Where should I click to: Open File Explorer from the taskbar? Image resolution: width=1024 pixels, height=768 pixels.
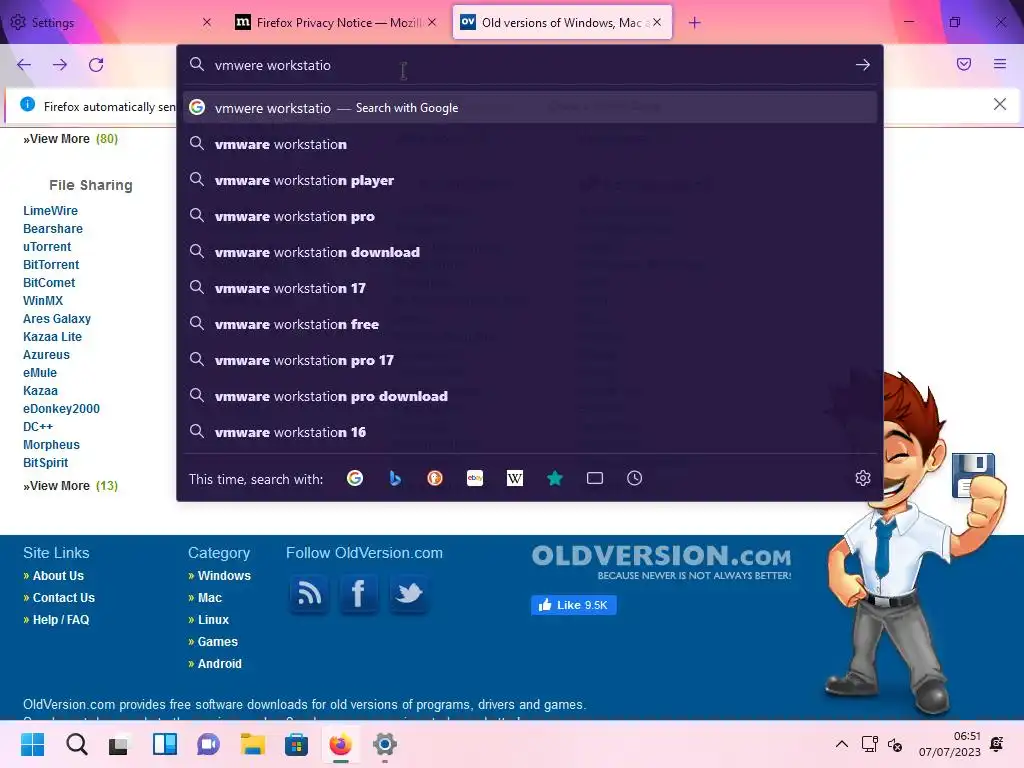coord(252,744)
